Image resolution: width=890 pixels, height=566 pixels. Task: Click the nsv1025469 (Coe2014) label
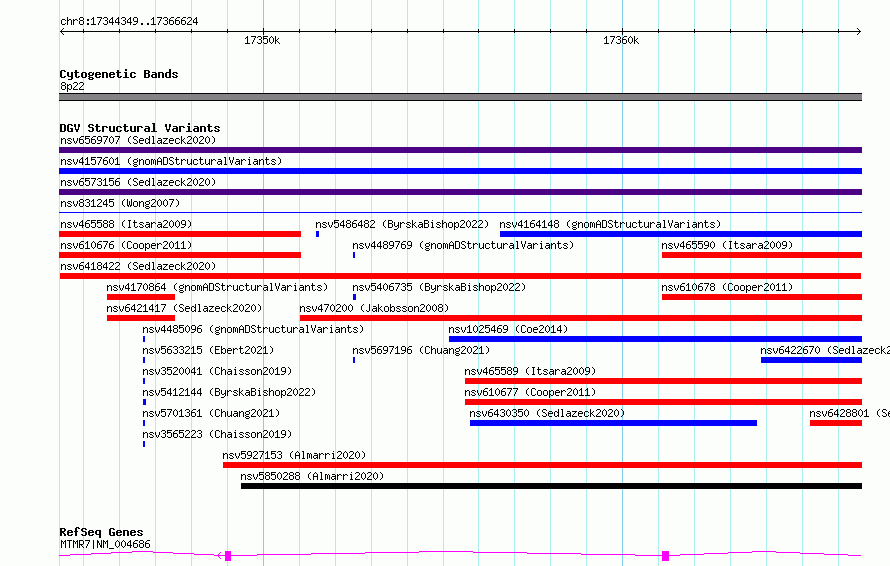(x=508, y=329)
